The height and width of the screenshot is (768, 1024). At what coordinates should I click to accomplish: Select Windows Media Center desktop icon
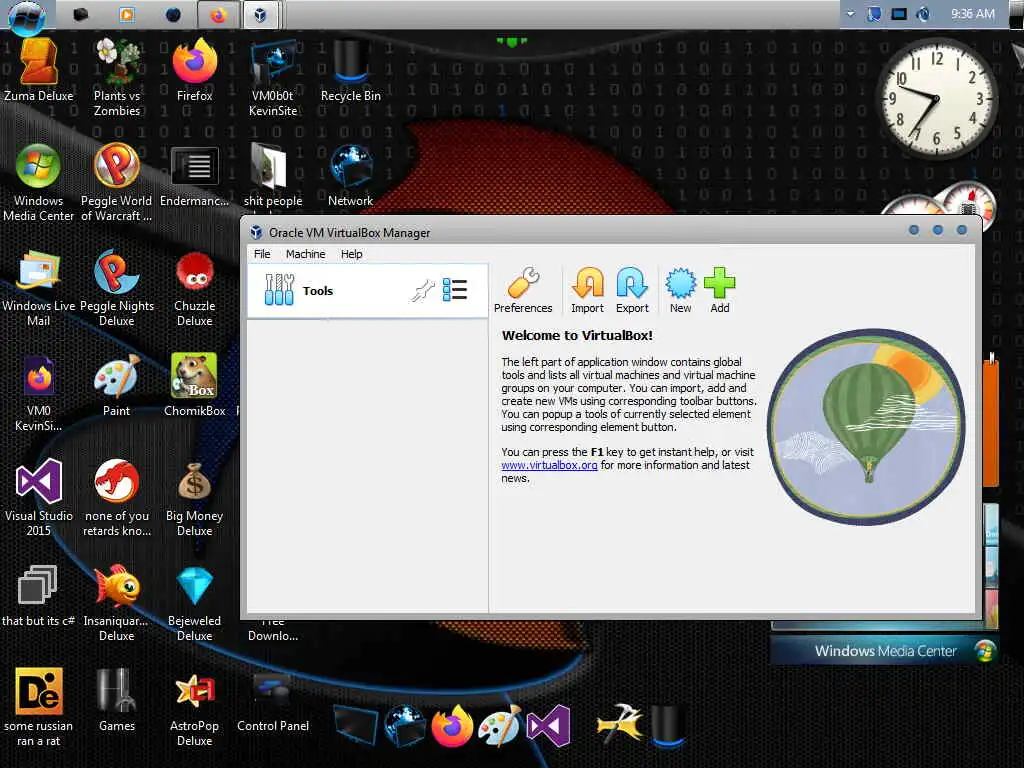[x=39, y=183]
